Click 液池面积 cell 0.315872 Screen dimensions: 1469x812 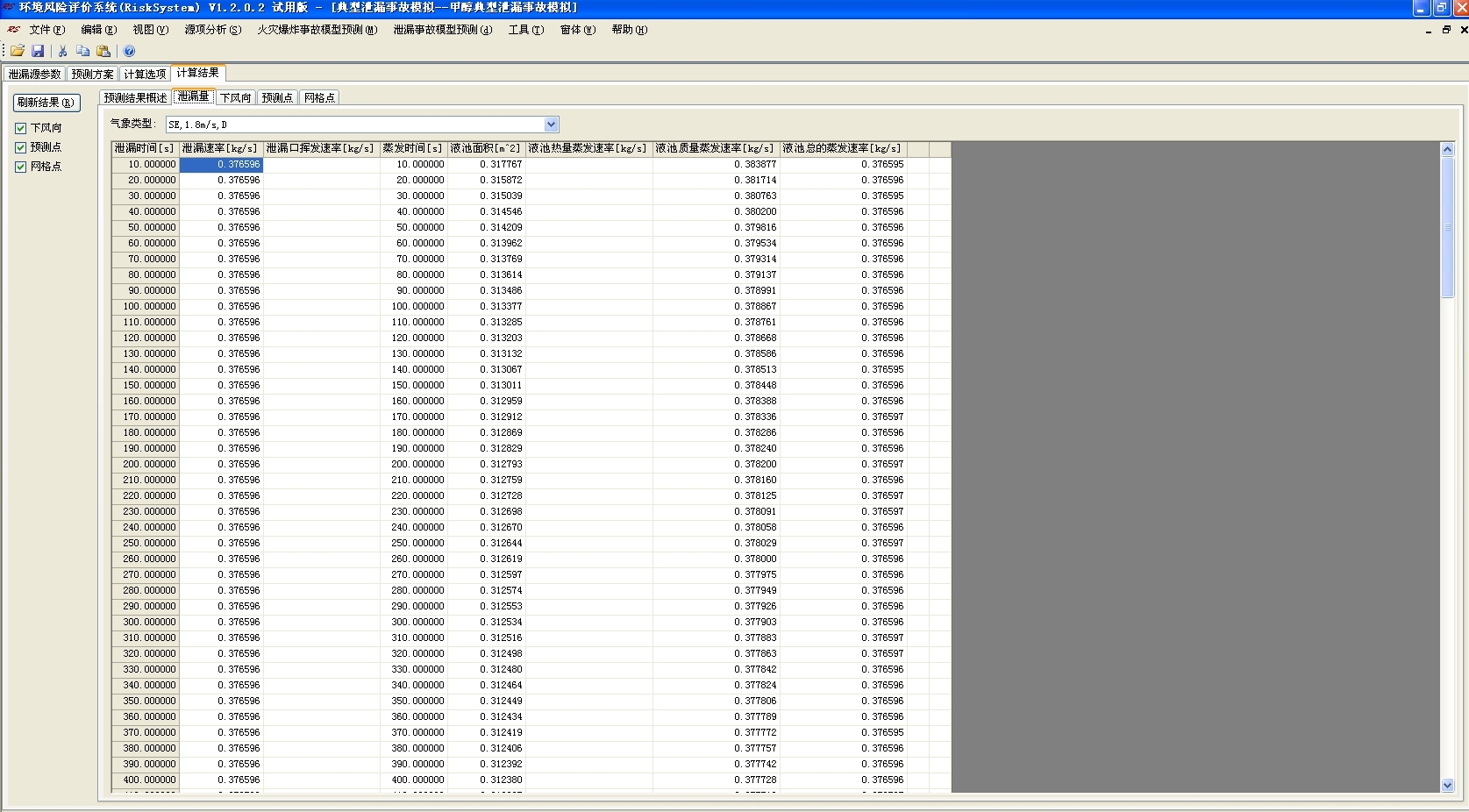click(x=487, y=181)
